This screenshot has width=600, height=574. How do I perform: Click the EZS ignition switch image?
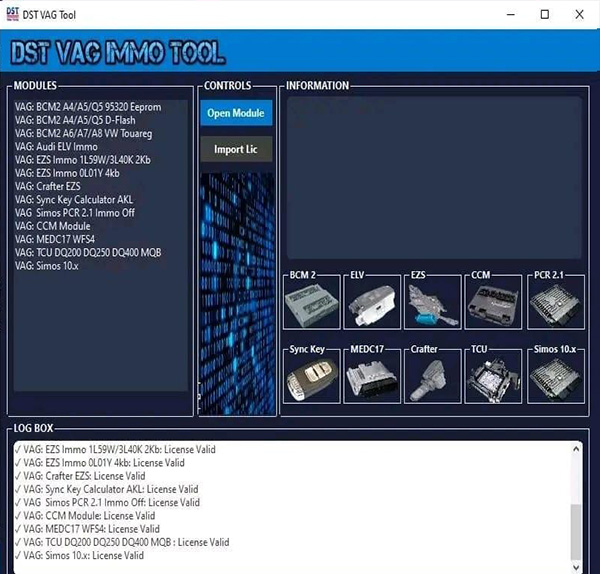tap(432, 305)
